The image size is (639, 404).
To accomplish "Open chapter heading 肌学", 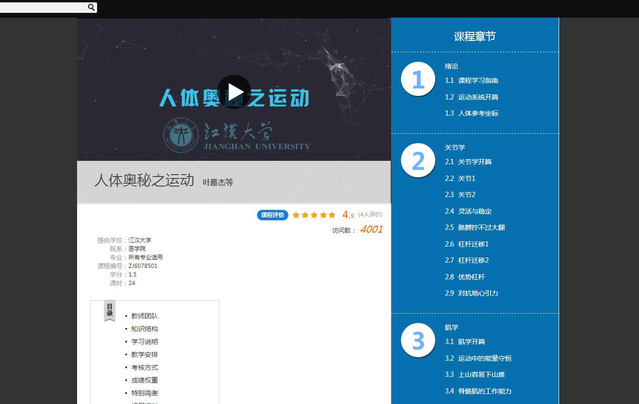I will click(452, 327).
